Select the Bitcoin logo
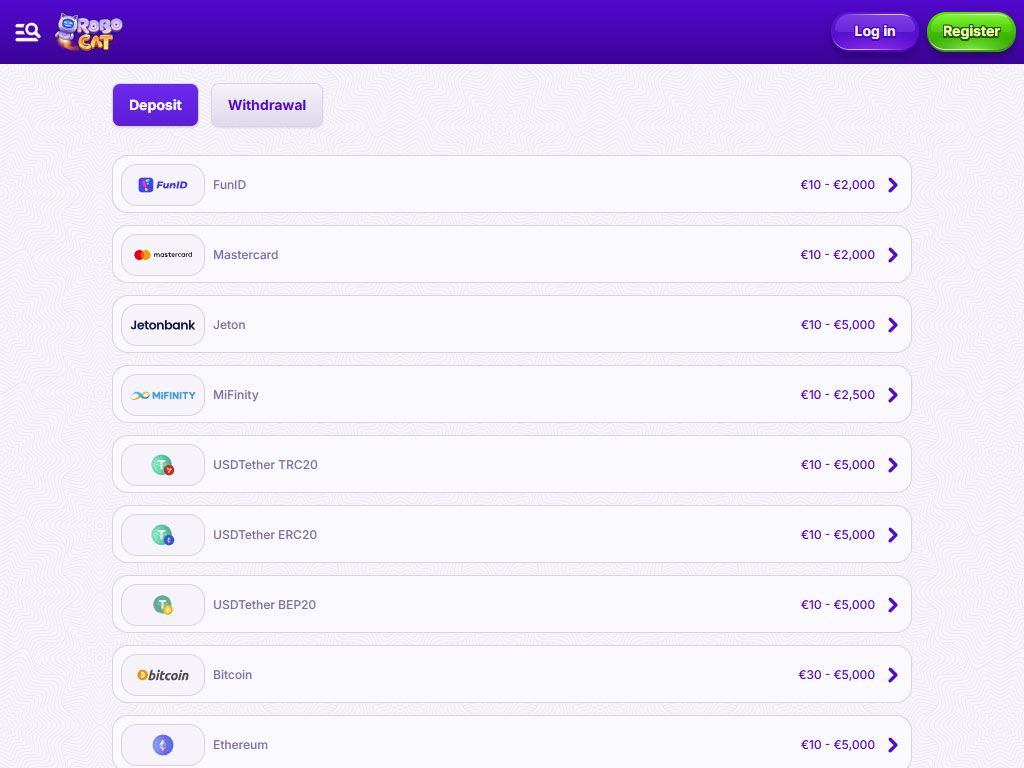The height and width of the screenshot is (768, 1024). (x=163, y=675)
